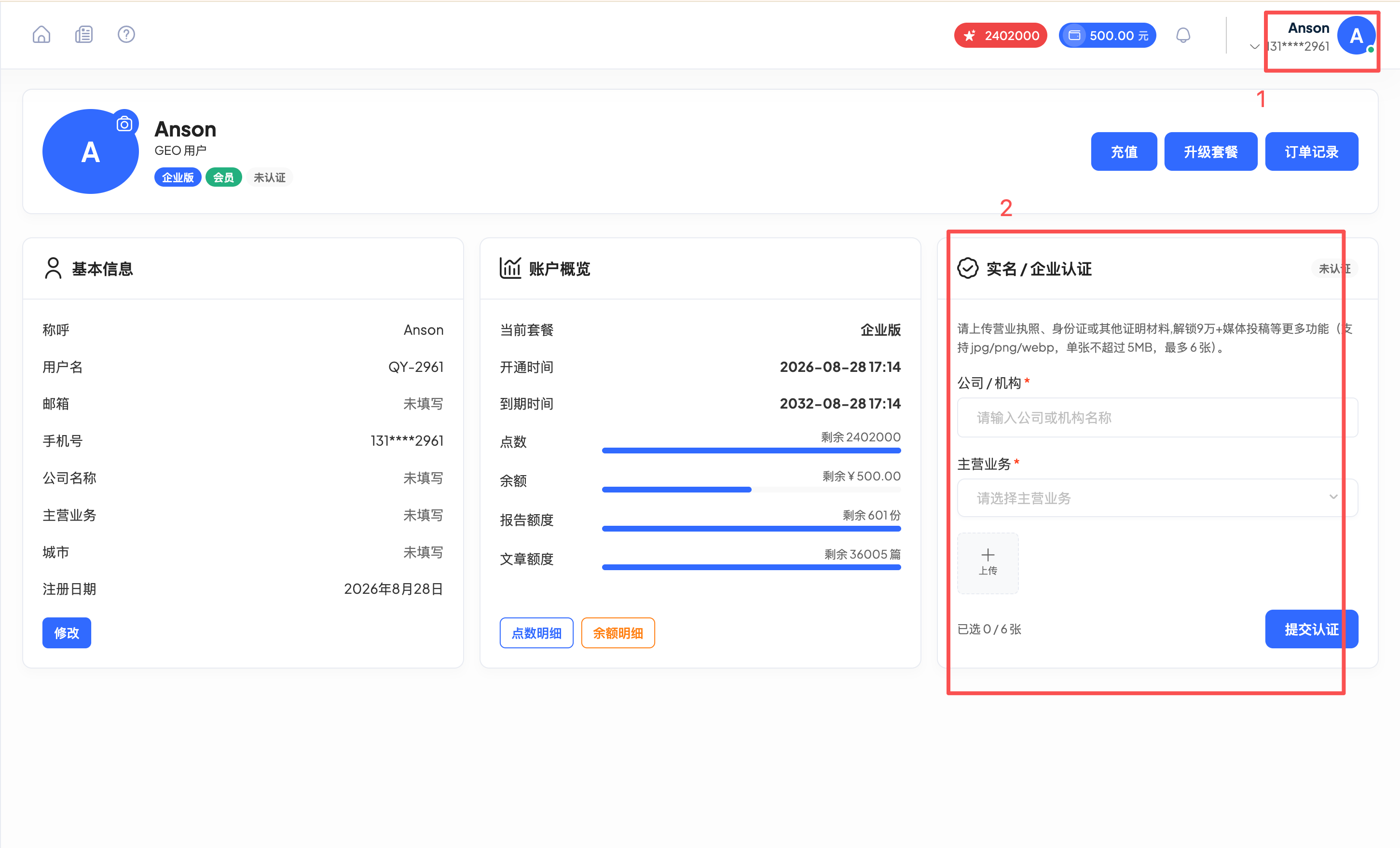Viewport: 1400px width, 848px height.
Task: Open the document list icon in header
Action: tap(84, 35)
